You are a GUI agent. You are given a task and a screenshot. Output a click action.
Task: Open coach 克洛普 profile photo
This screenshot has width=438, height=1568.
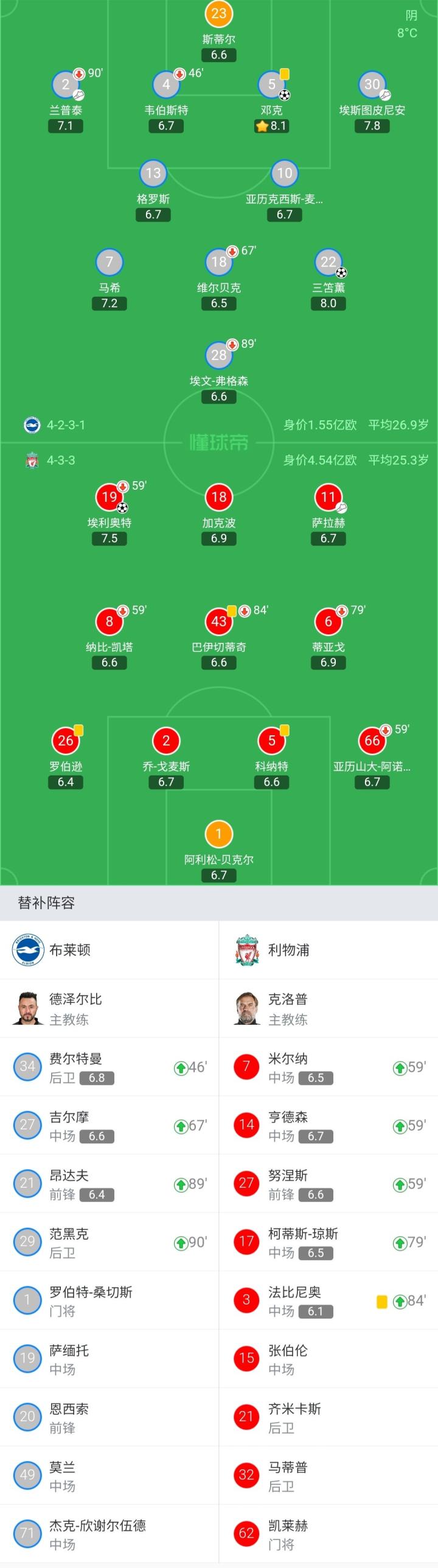(x=247, y=1008)
